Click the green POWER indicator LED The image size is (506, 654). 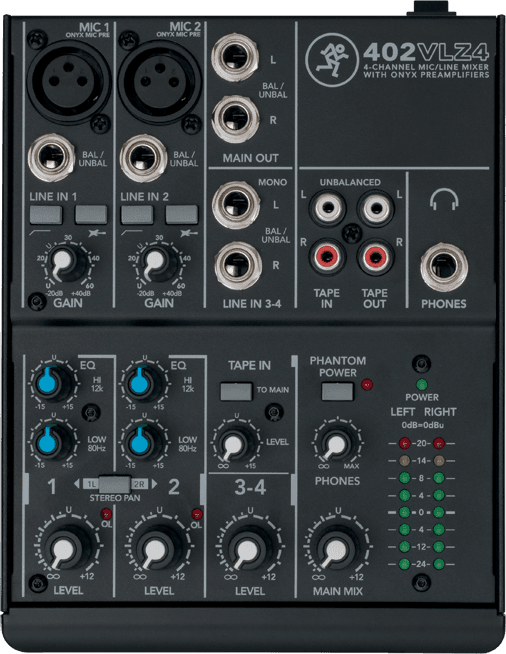(421, 384)
